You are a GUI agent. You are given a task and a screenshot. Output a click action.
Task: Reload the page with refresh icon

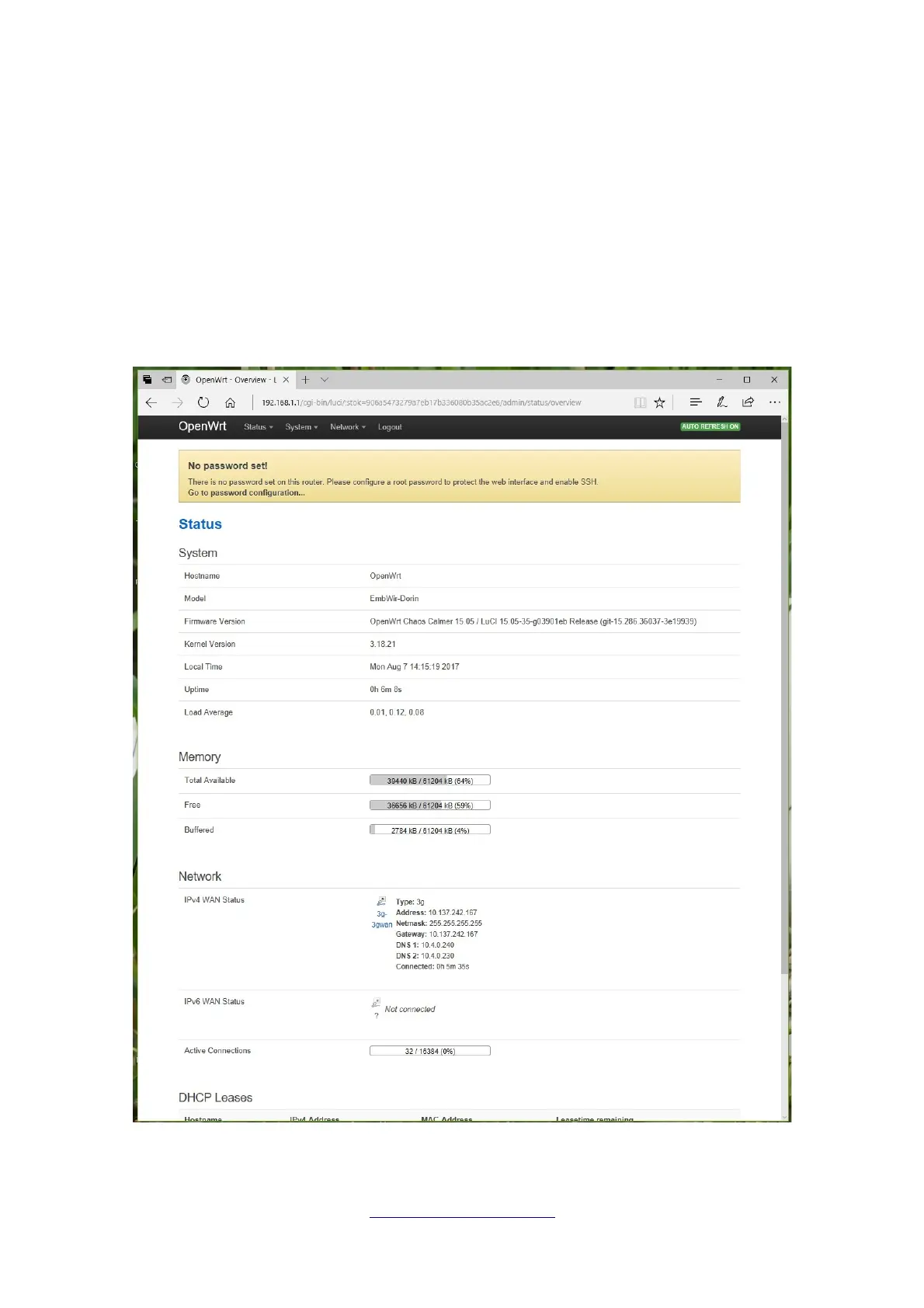click(203, 402)
